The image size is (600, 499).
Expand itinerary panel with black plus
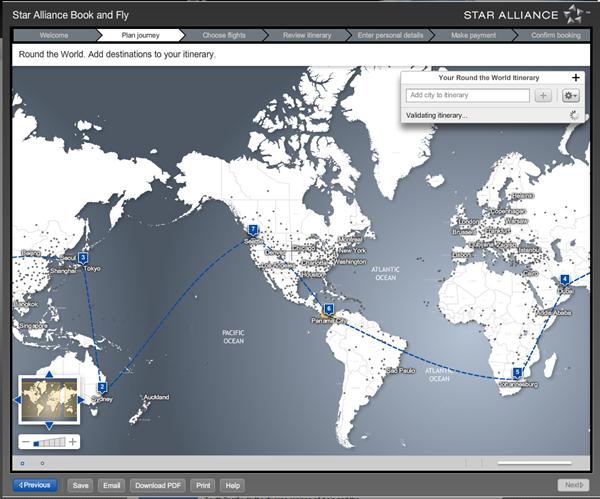576,78
